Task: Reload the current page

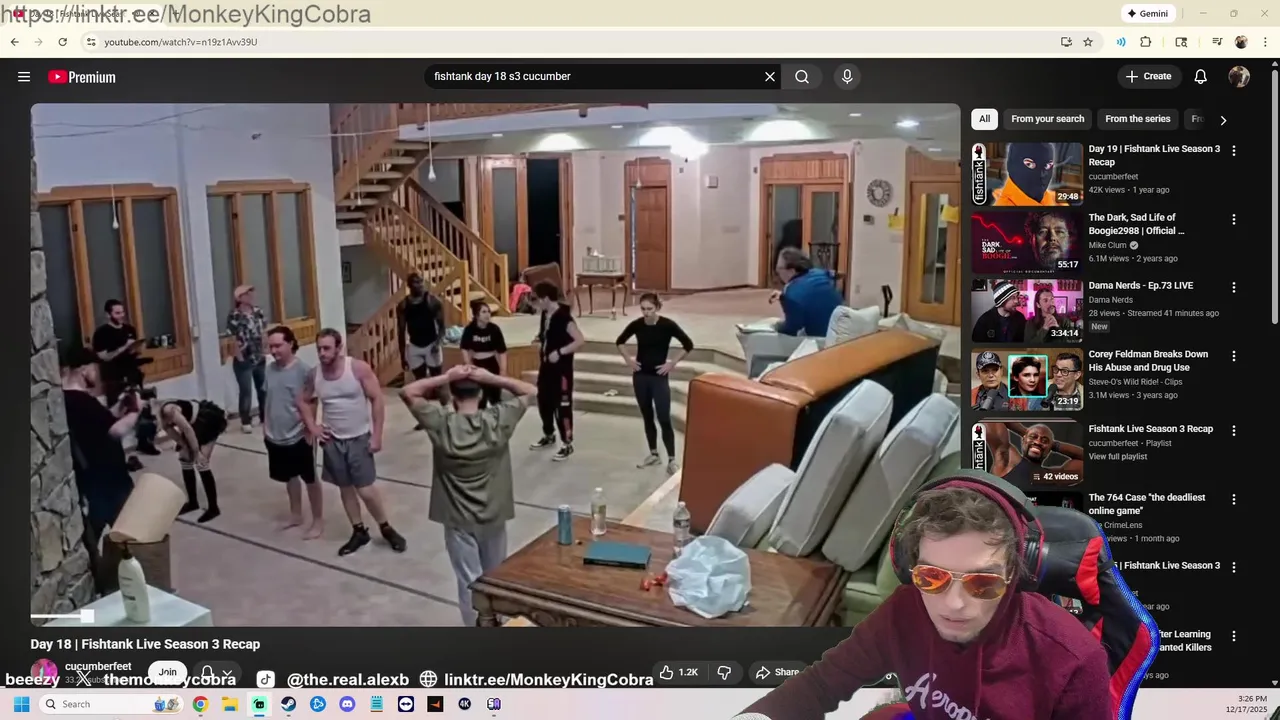Action: 62,42
